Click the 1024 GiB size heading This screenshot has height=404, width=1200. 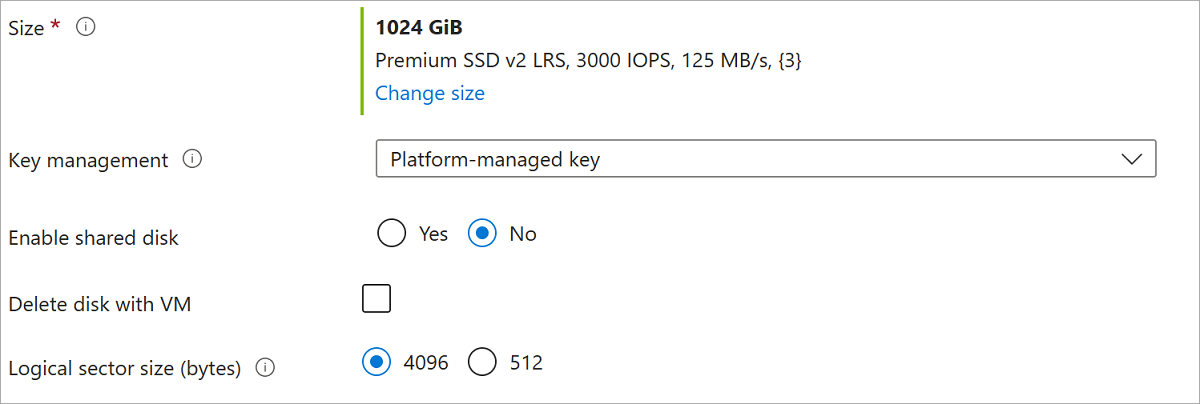[x=419, y=28]
